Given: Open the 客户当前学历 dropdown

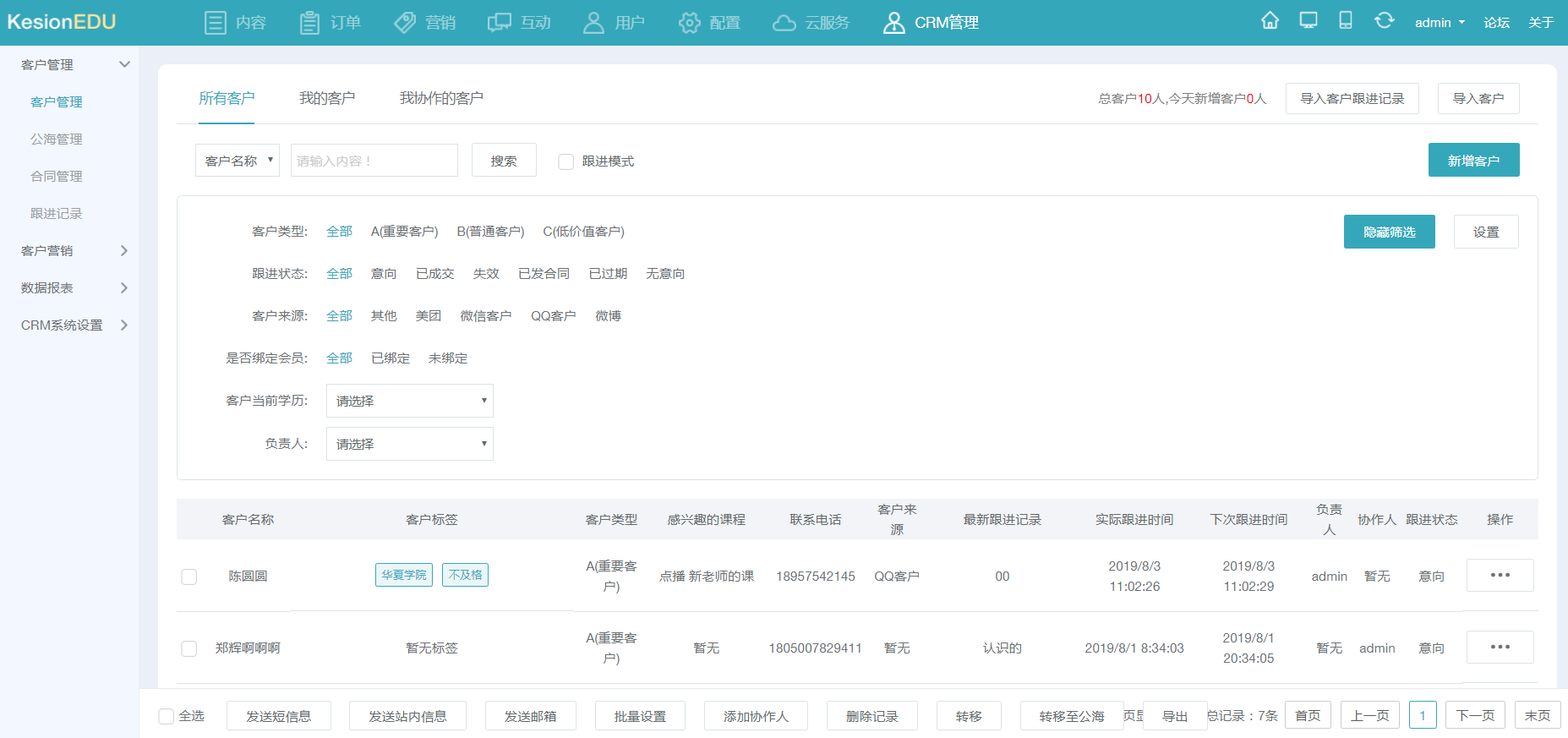Looking at the screenshot, I should pyautogui.click(x=410, y=401).
